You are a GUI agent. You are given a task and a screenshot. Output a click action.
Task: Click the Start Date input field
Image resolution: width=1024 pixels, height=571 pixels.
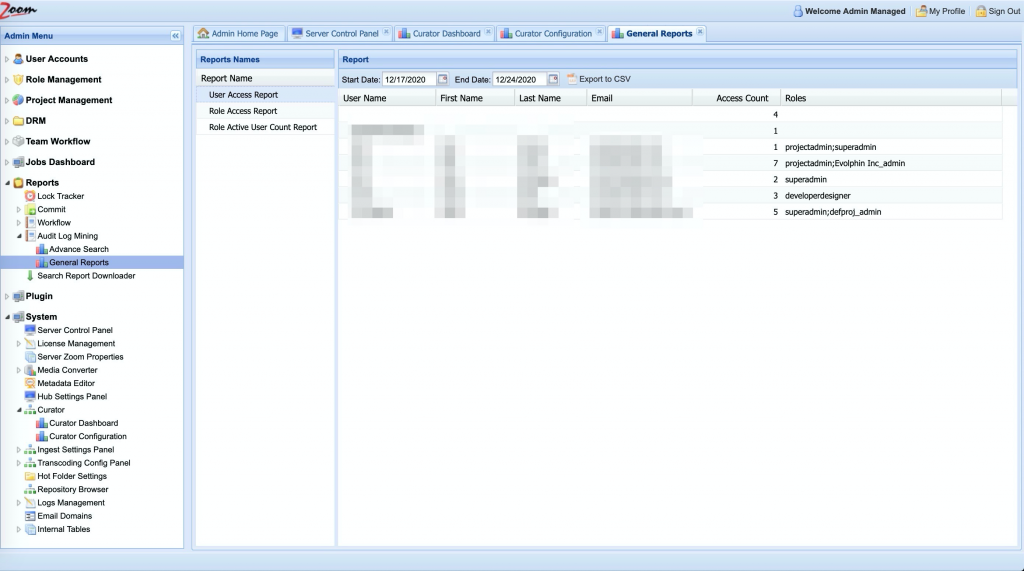click(x=409, y=79)
